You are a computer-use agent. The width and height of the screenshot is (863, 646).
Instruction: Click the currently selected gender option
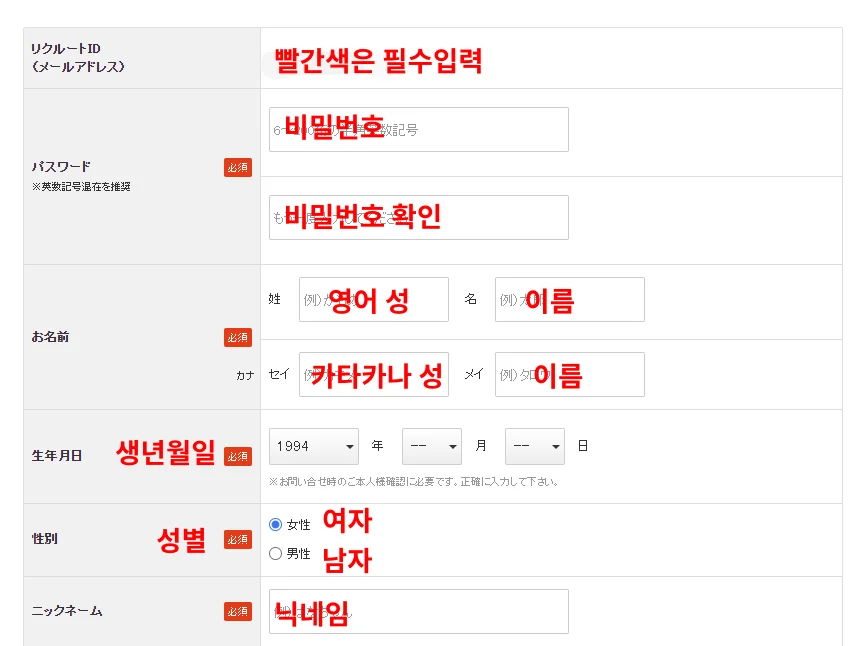point(276,522)
